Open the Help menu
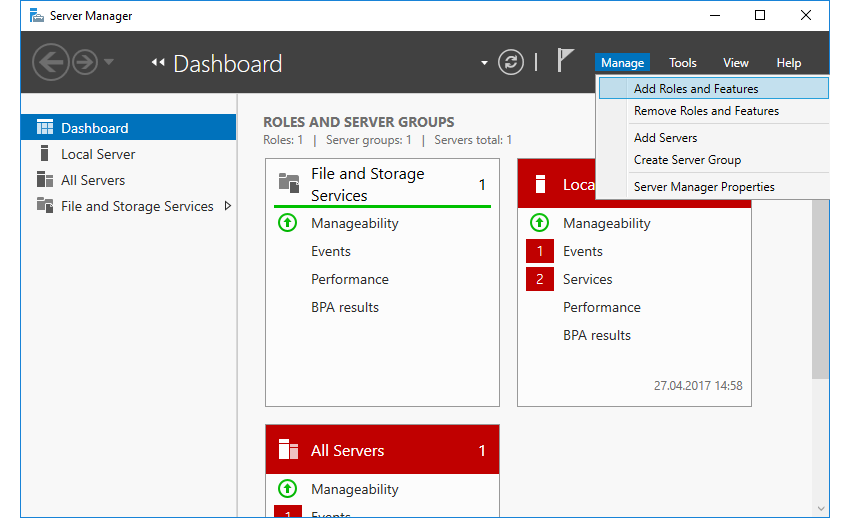The height and width of the screenshot is (518, 850). (788, 63)
